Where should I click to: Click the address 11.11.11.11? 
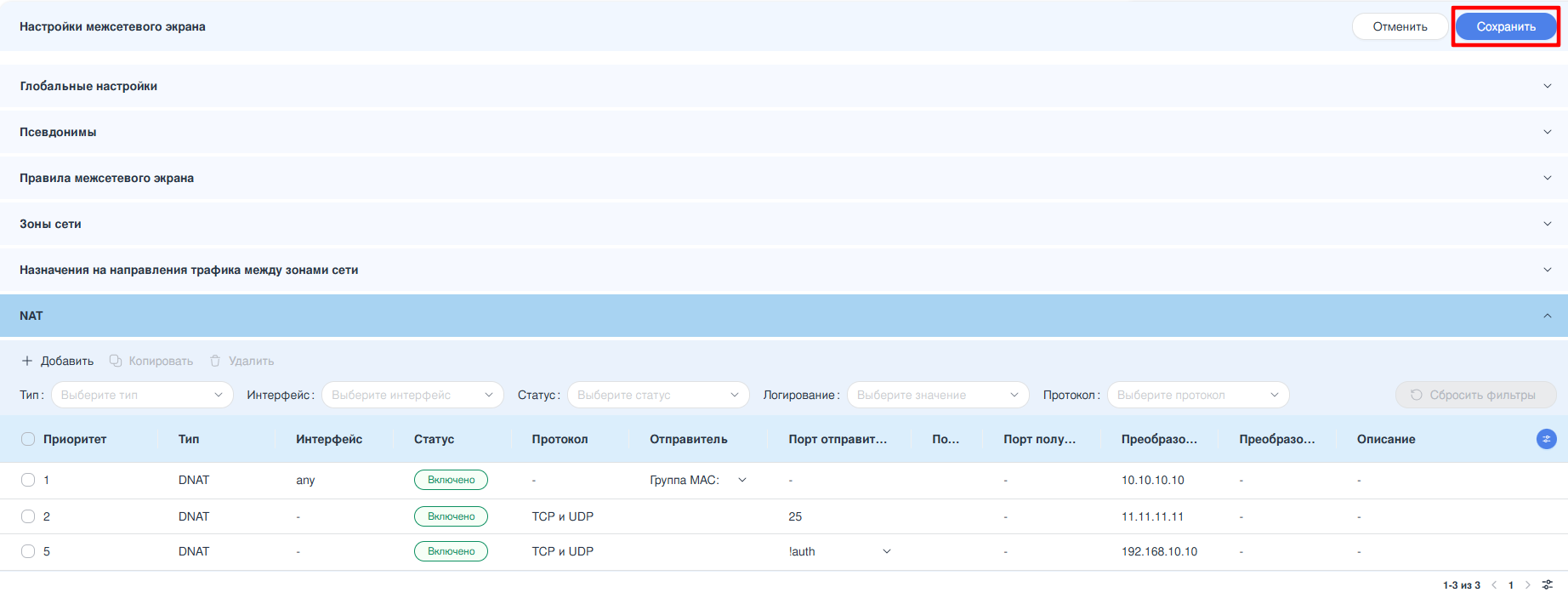click(1152, 516)
